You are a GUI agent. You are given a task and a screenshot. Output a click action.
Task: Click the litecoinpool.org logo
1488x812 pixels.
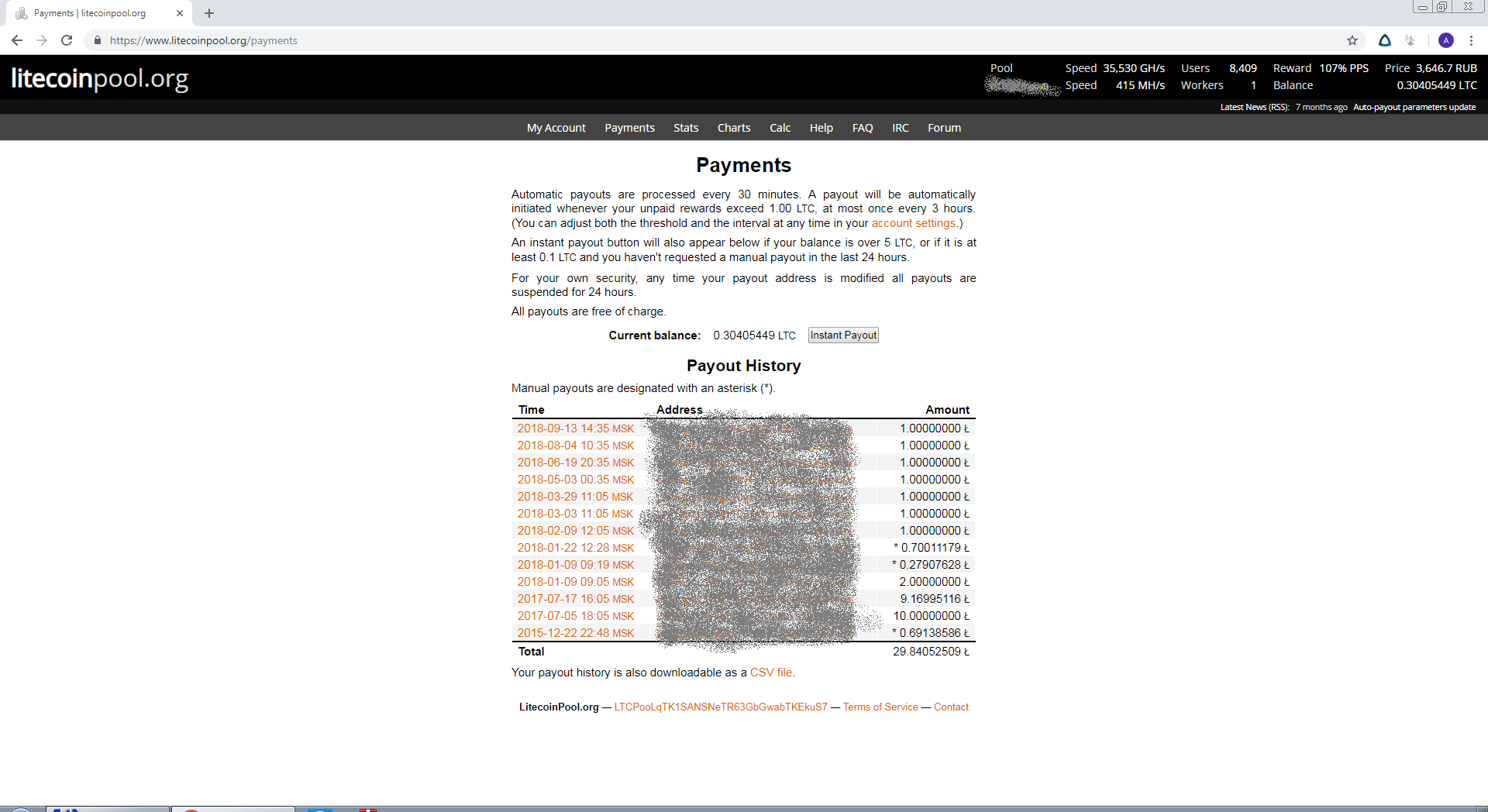pyautogui.click(x=100, y=78)
